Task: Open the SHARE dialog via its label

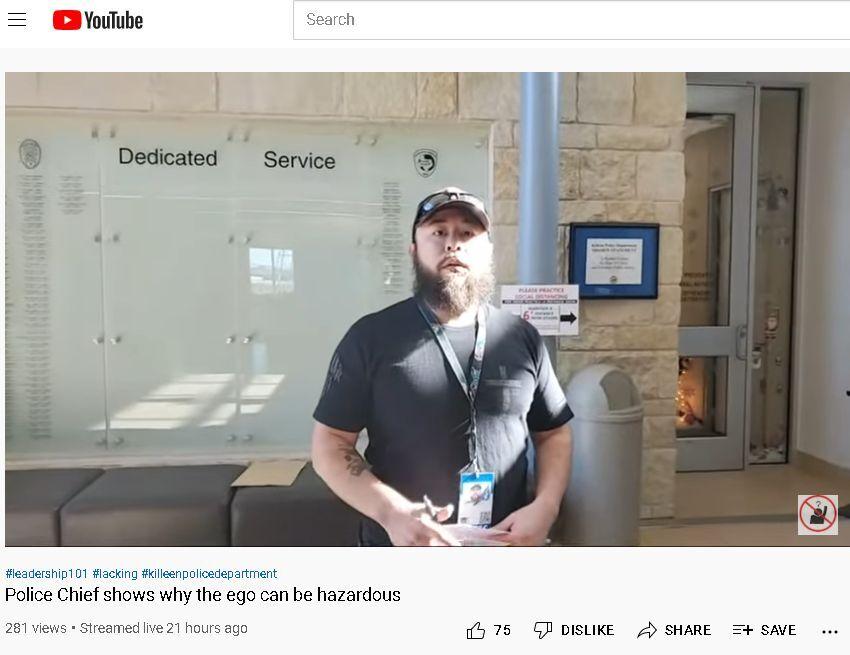Action: tap(688, 630)
